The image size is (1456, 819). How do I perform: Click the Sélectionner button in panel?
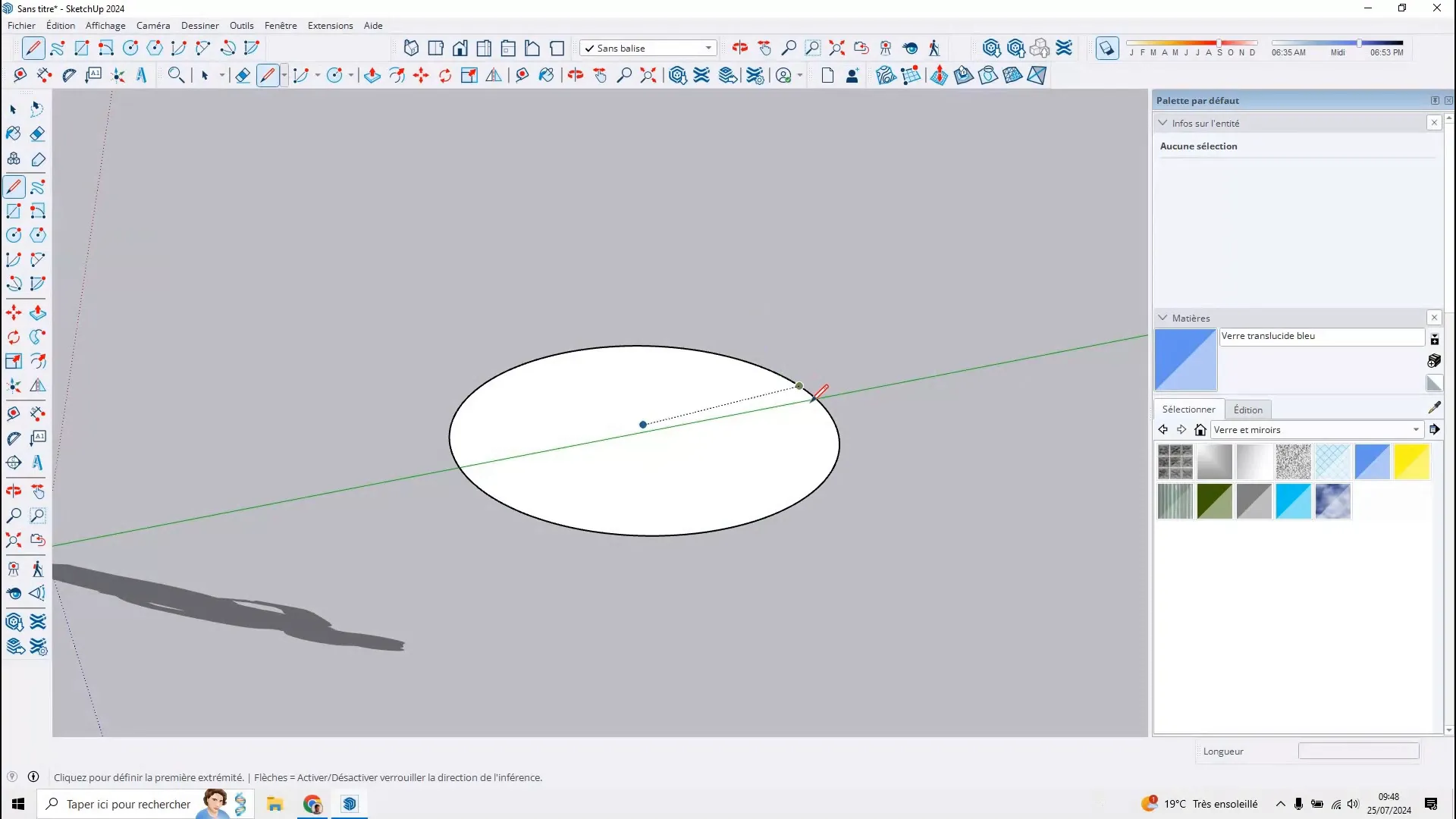[x=1189, y=409]
